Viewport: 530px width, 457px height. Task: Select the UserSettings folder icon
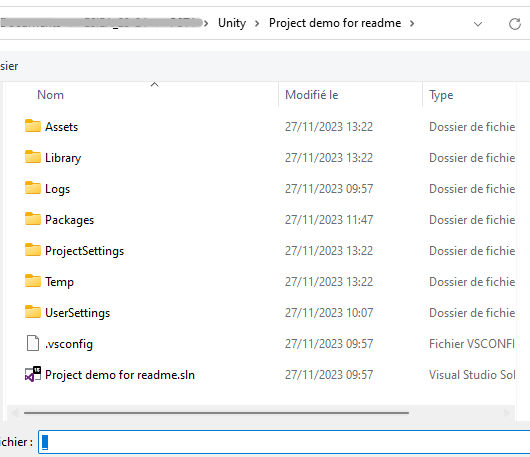pyautogui.click(x=33, y=312)
